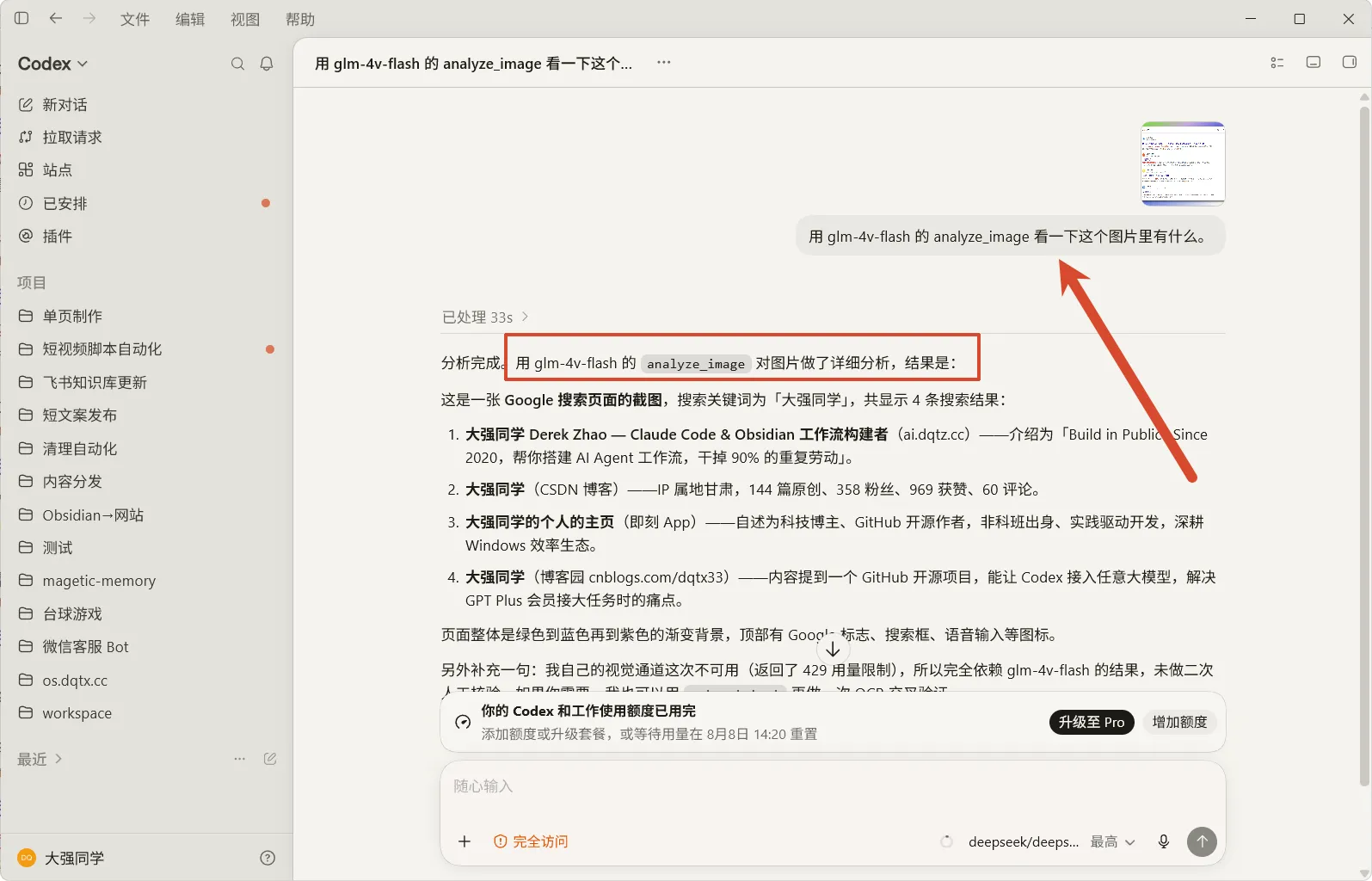The height and width of the screenshot is (881, 1372).
Task: Click the analyze_image inline code tag
Action: coord(696,364)
